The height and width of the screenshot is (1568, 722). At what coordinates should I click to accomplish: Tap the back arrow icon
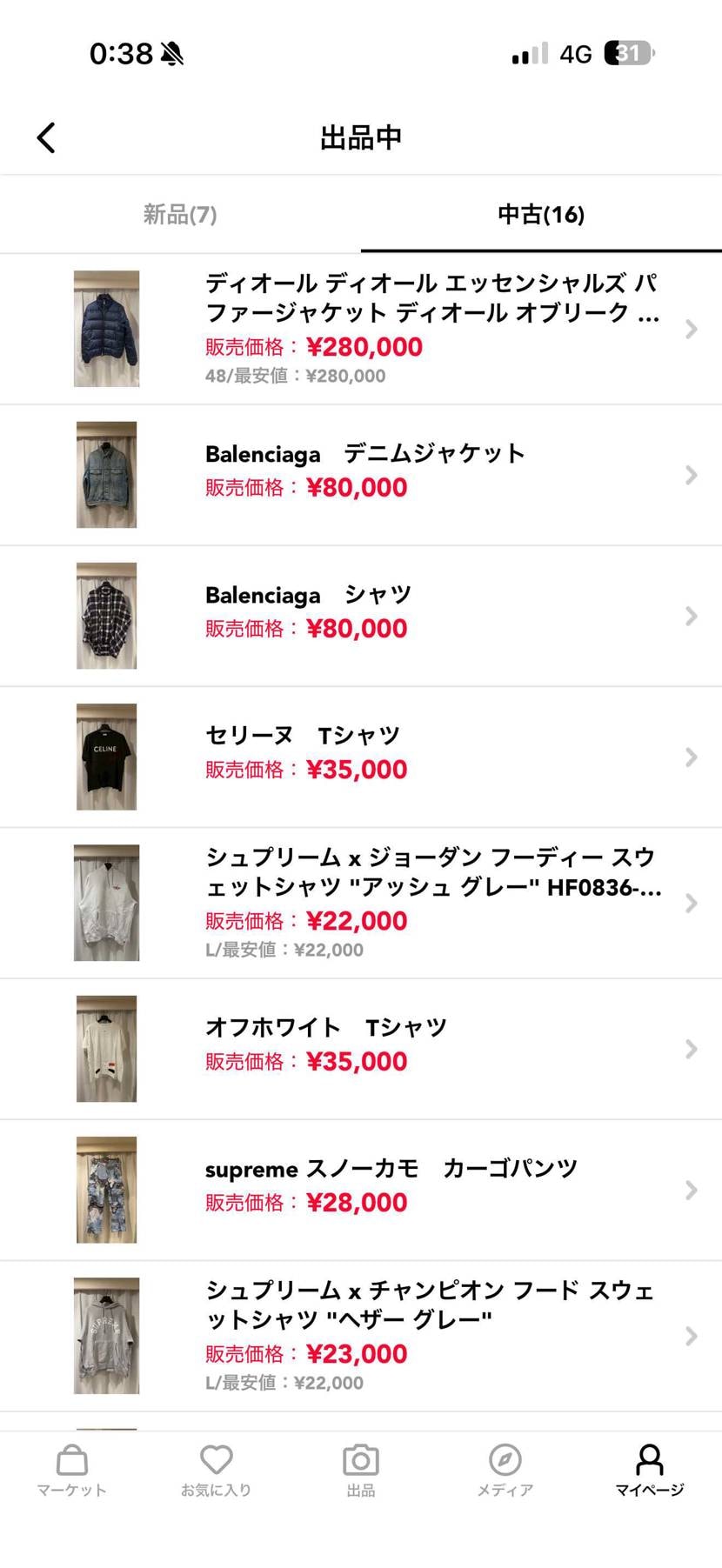pos(46,137)
